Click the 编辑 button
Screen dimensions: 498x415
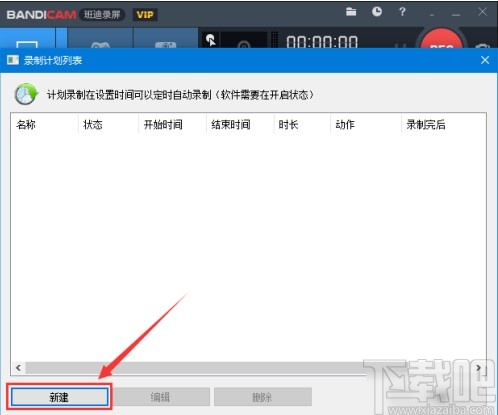160,397
